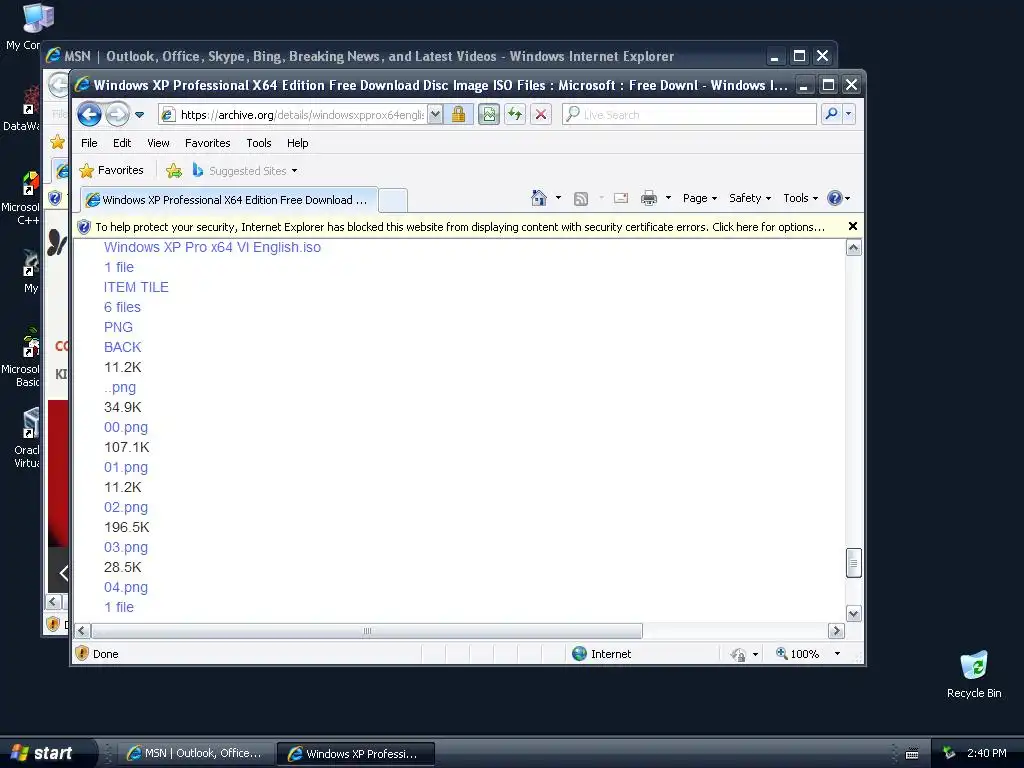Open the Page command menu
1024x768 pixels.
tap(700, 198)
